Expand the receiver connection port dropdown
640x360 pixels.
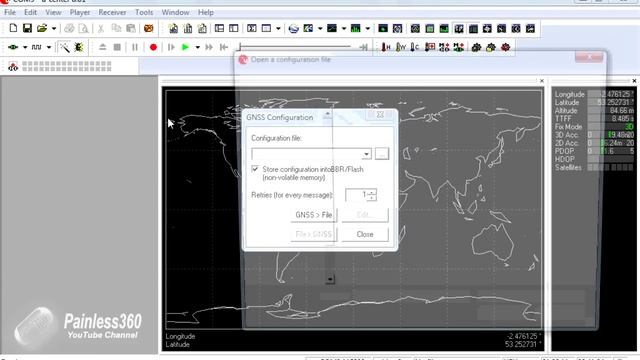[25, 47]
